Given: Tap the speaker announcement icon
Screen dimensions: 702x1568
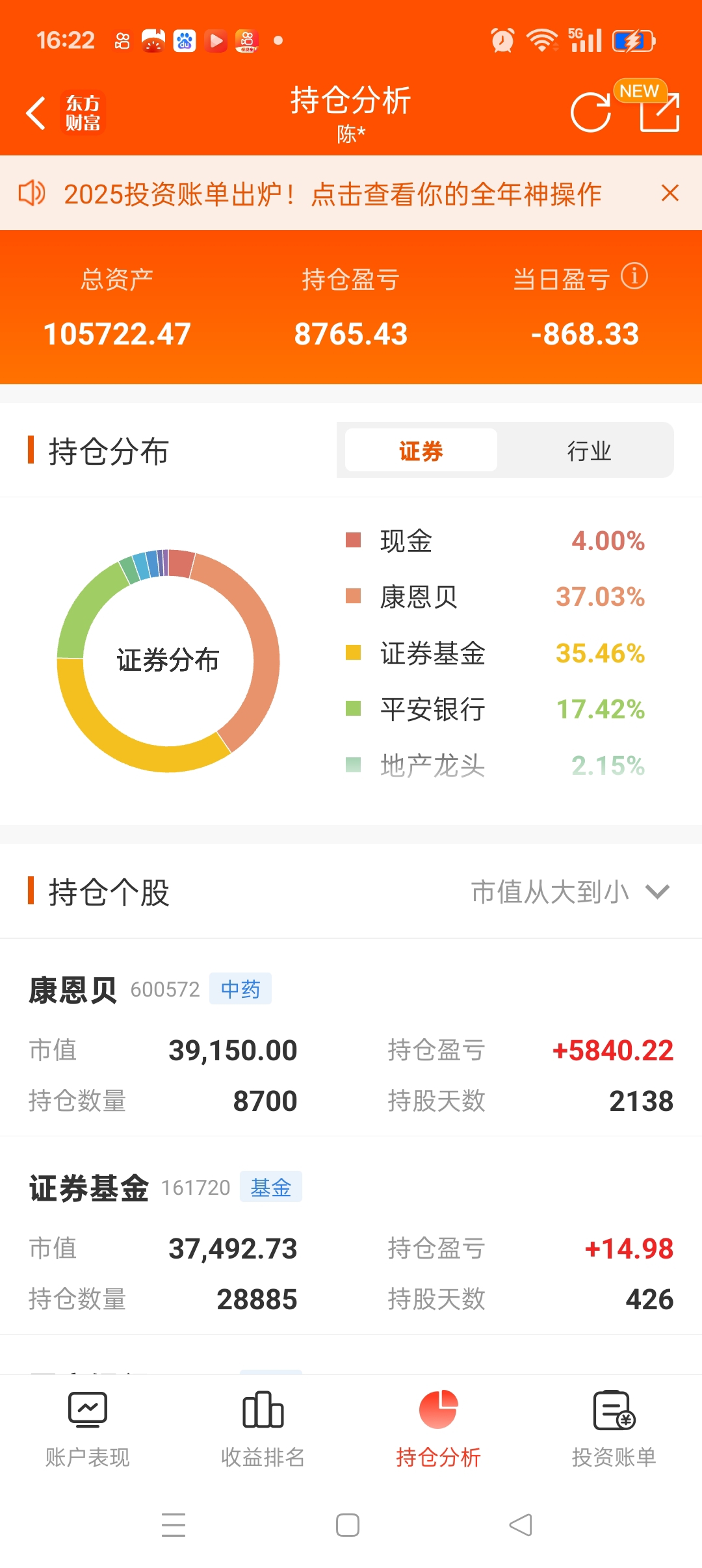Looking at the screenshot, I should (31, 193).
